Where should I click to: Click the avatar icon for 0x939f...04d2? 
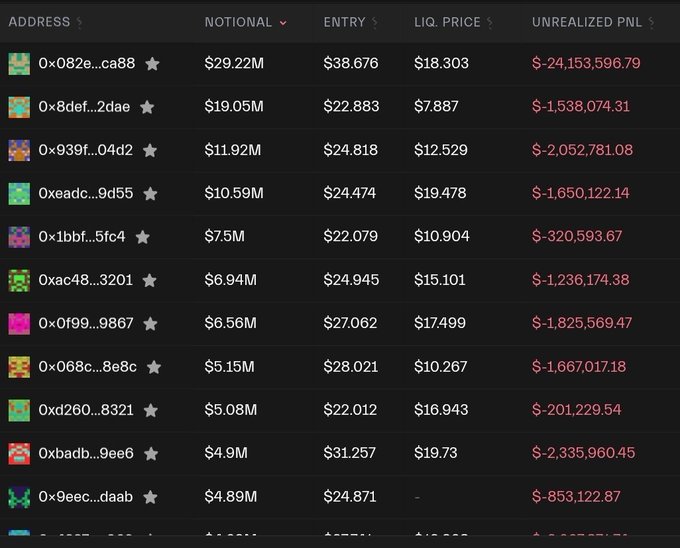[x=19, y=151]
